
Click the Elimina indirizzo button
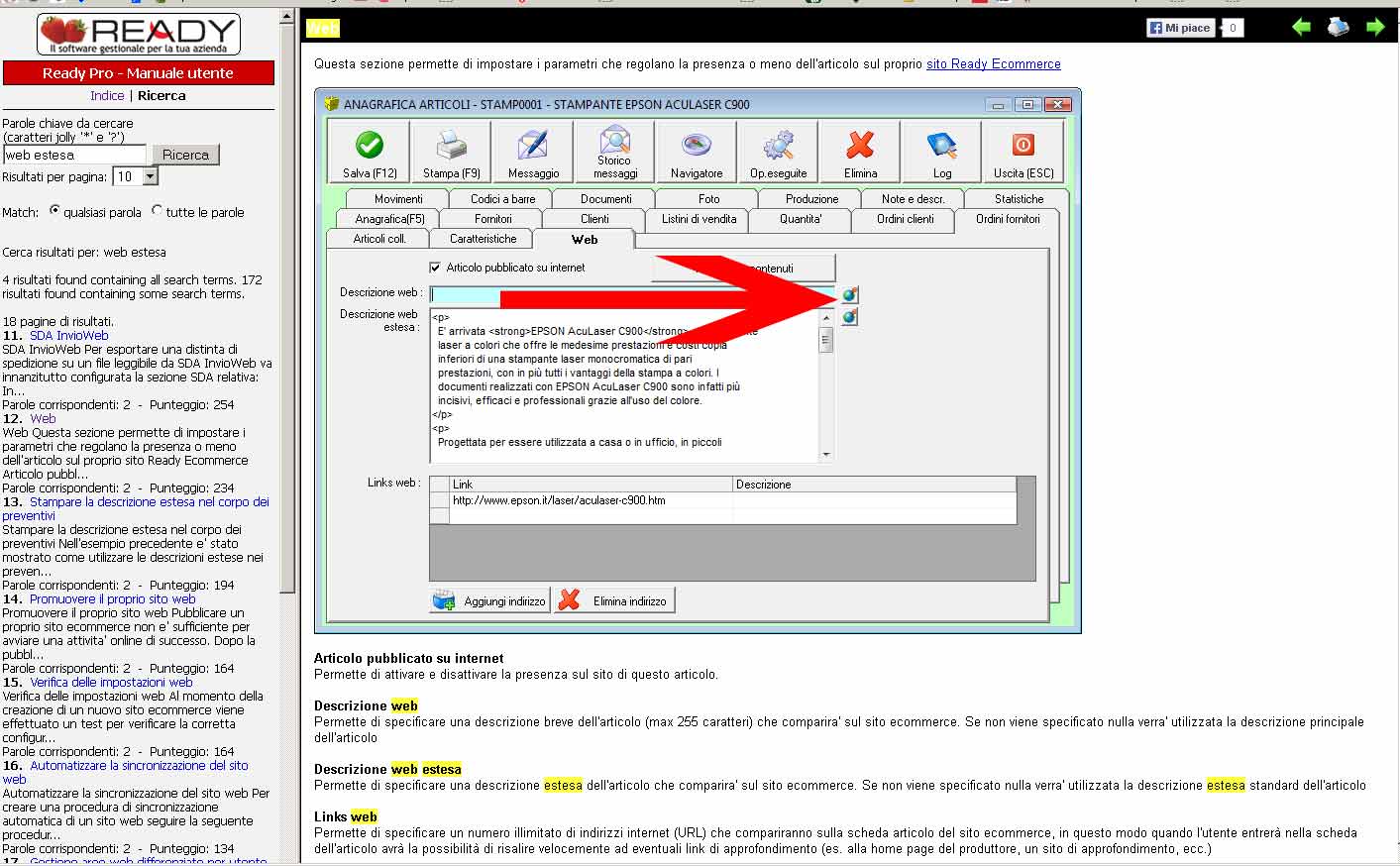coord(614,600)
